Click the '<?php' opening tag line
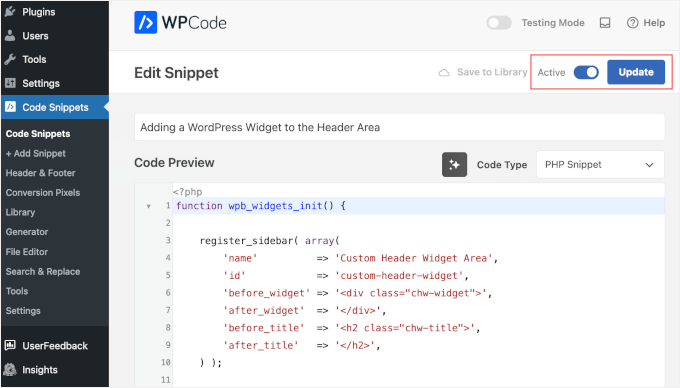680x388 pixels. point(187,192)
